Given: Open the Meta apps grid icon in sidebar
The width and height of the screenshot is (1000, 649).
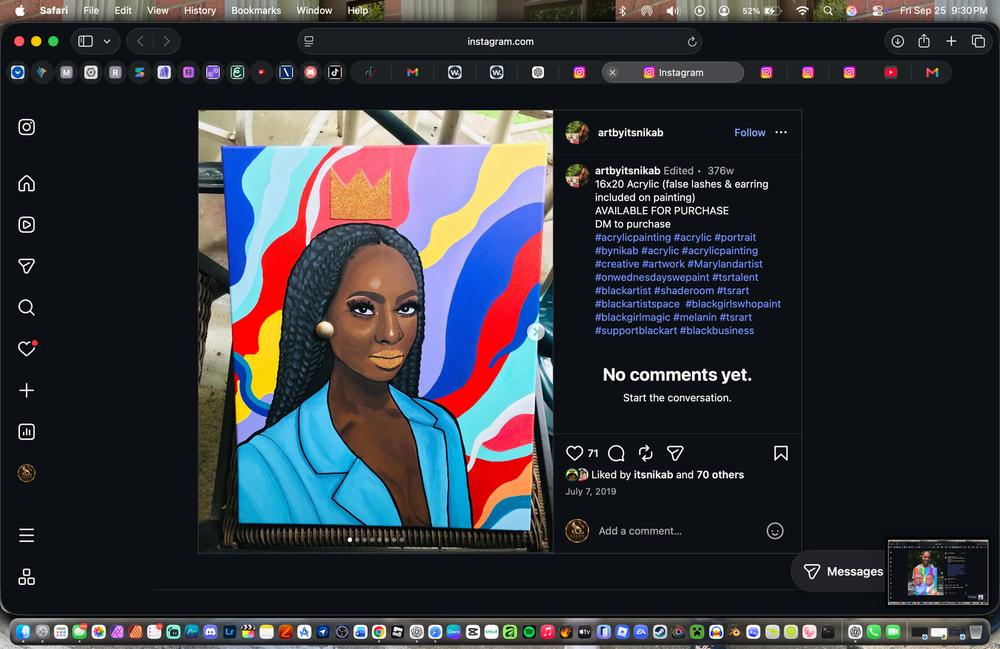Looking at the screenshot, I should click(x=27, y=577).
